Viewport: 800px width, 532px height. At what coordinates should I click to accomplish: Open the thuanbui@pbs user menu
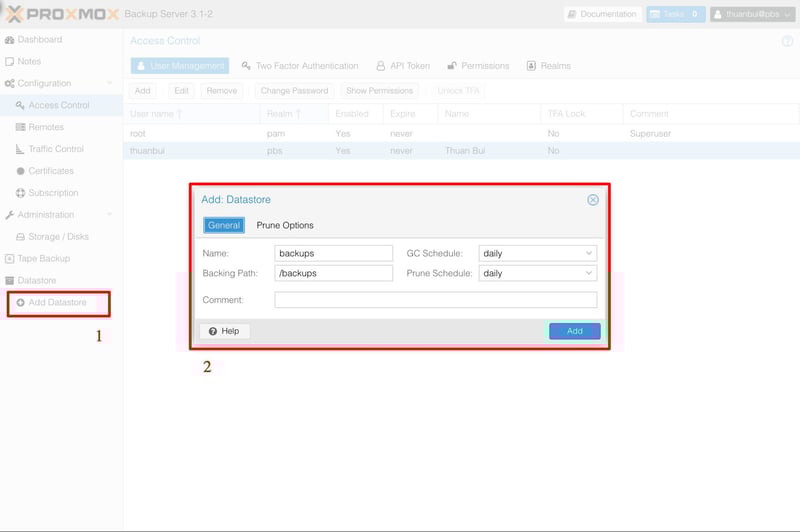pos(751,14)
